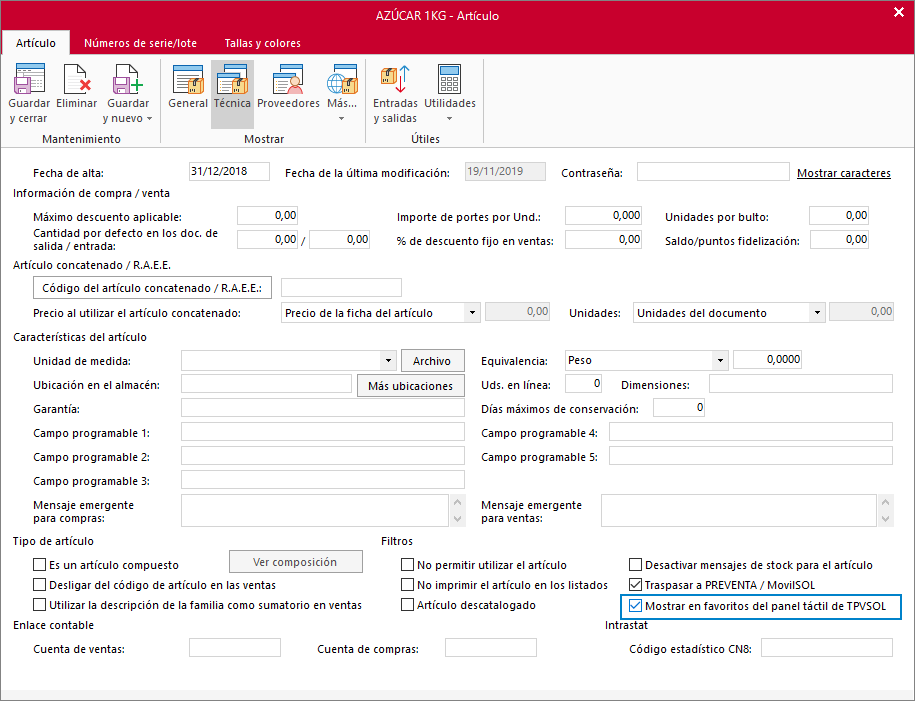Click the Ver composición button

point(296,562)
